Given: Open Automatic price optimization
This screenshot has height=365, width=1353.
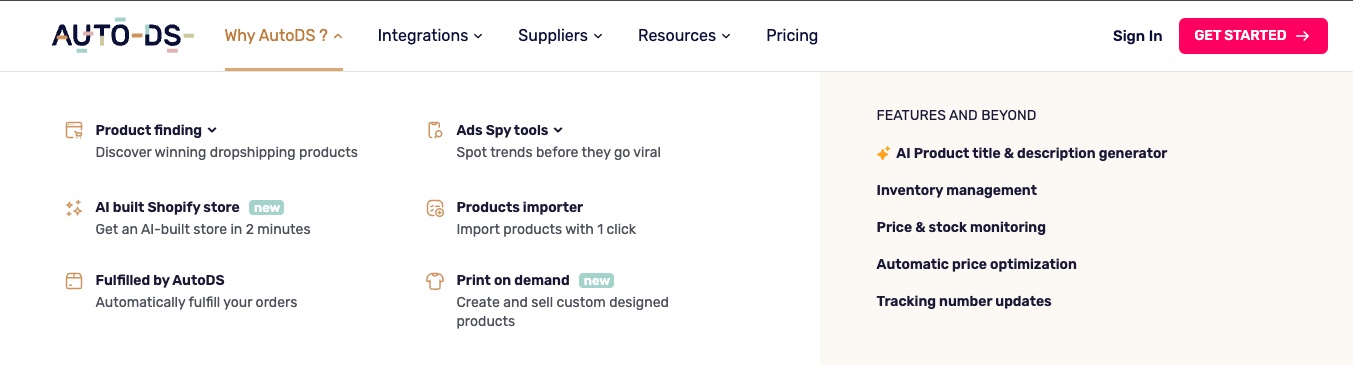Looking at the screenshot, I should pyautogui.click(x=977, y=264).
